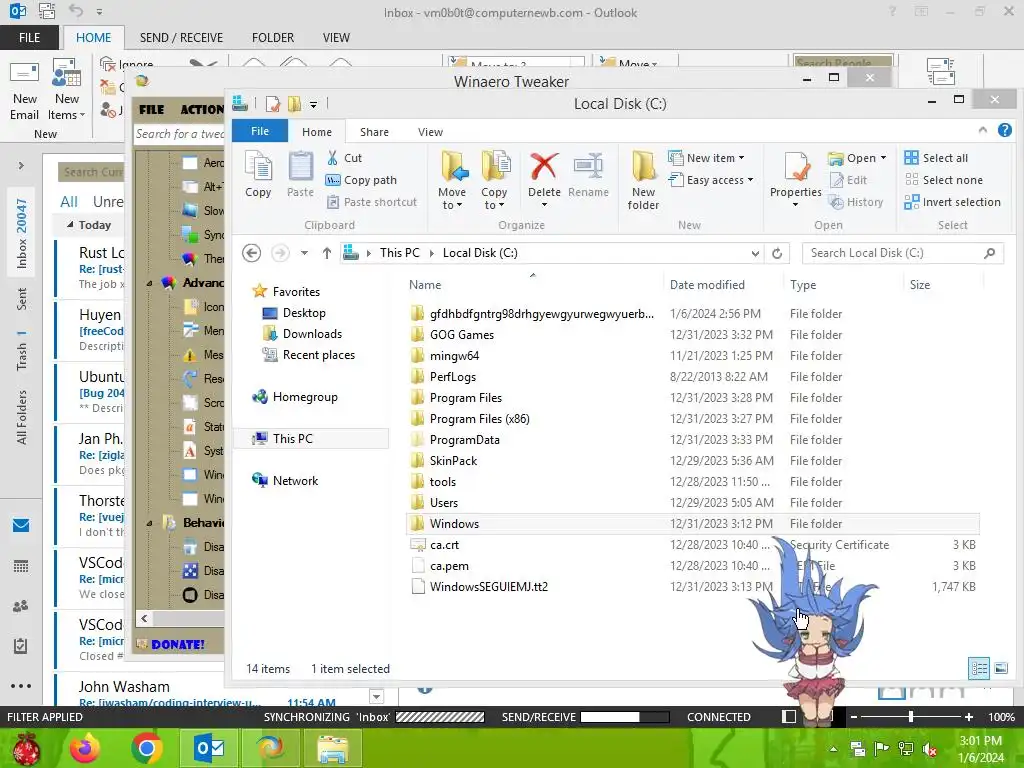Open New Items dropdown in Outlook

coord(67,91)
